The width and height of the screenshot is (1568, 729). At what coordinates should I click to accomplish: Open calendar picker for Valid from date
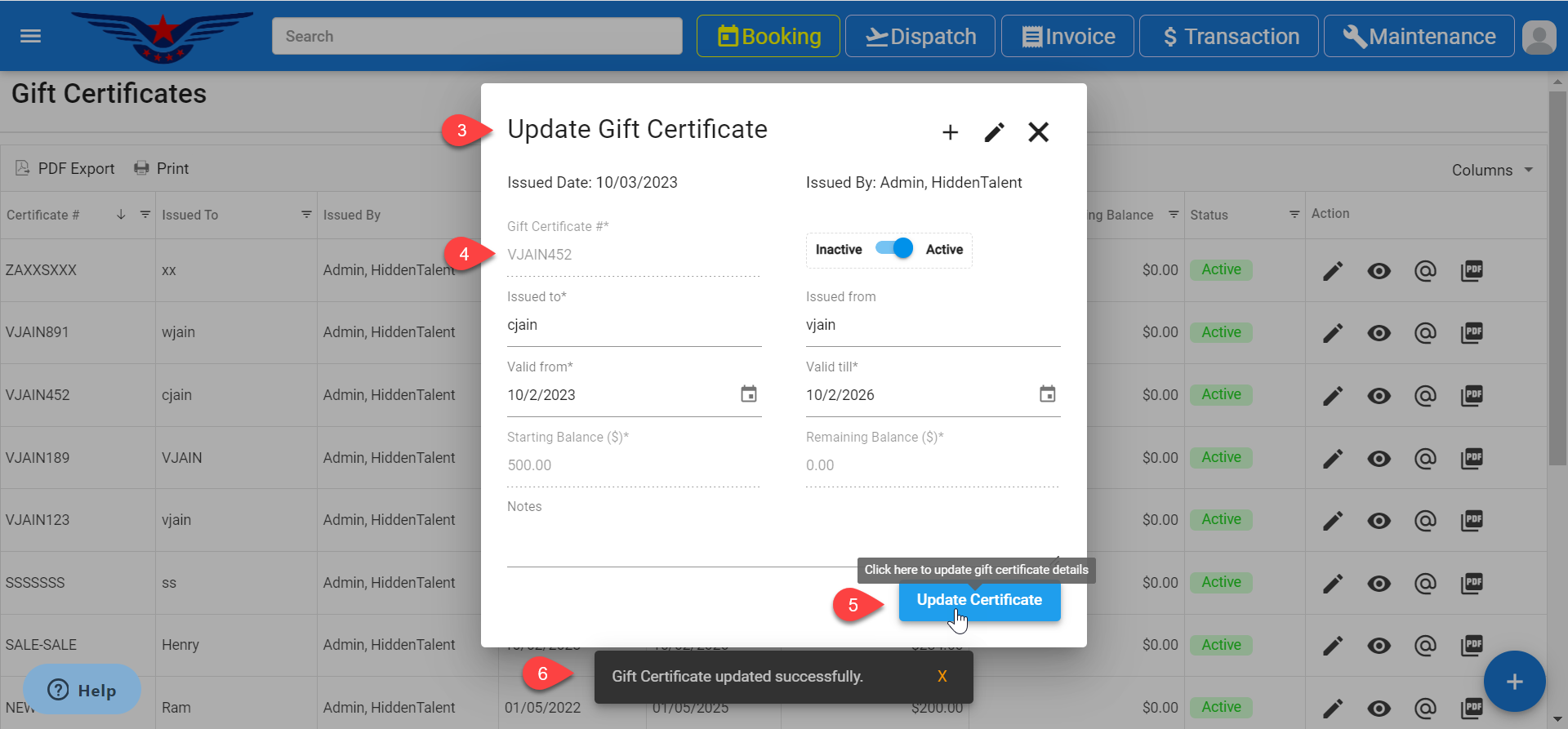coord(748,394)
